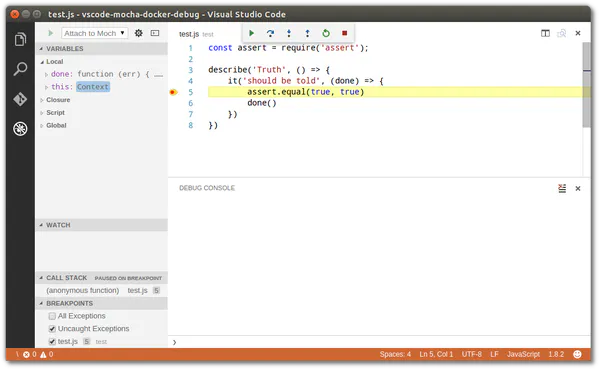
Task: Step into in debug toolbar
Action: (x=289, y=33)
